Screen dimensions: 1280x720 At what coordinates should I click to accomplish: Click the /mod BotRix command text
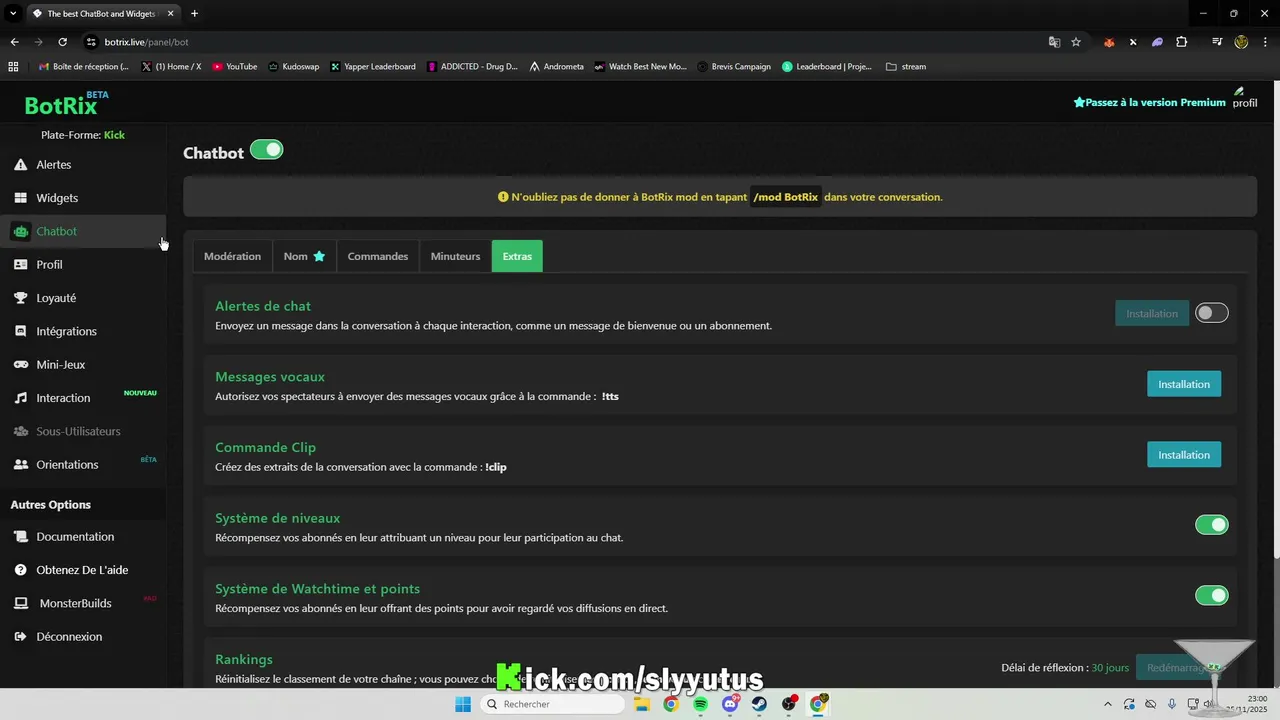(x=786, y=197)
